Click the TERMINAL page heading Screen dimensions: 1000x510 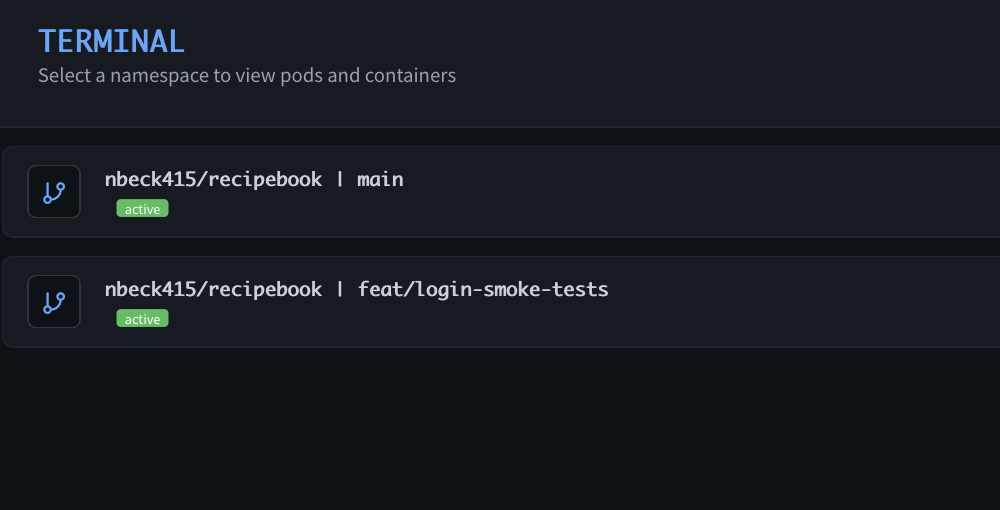click(111, 41)
